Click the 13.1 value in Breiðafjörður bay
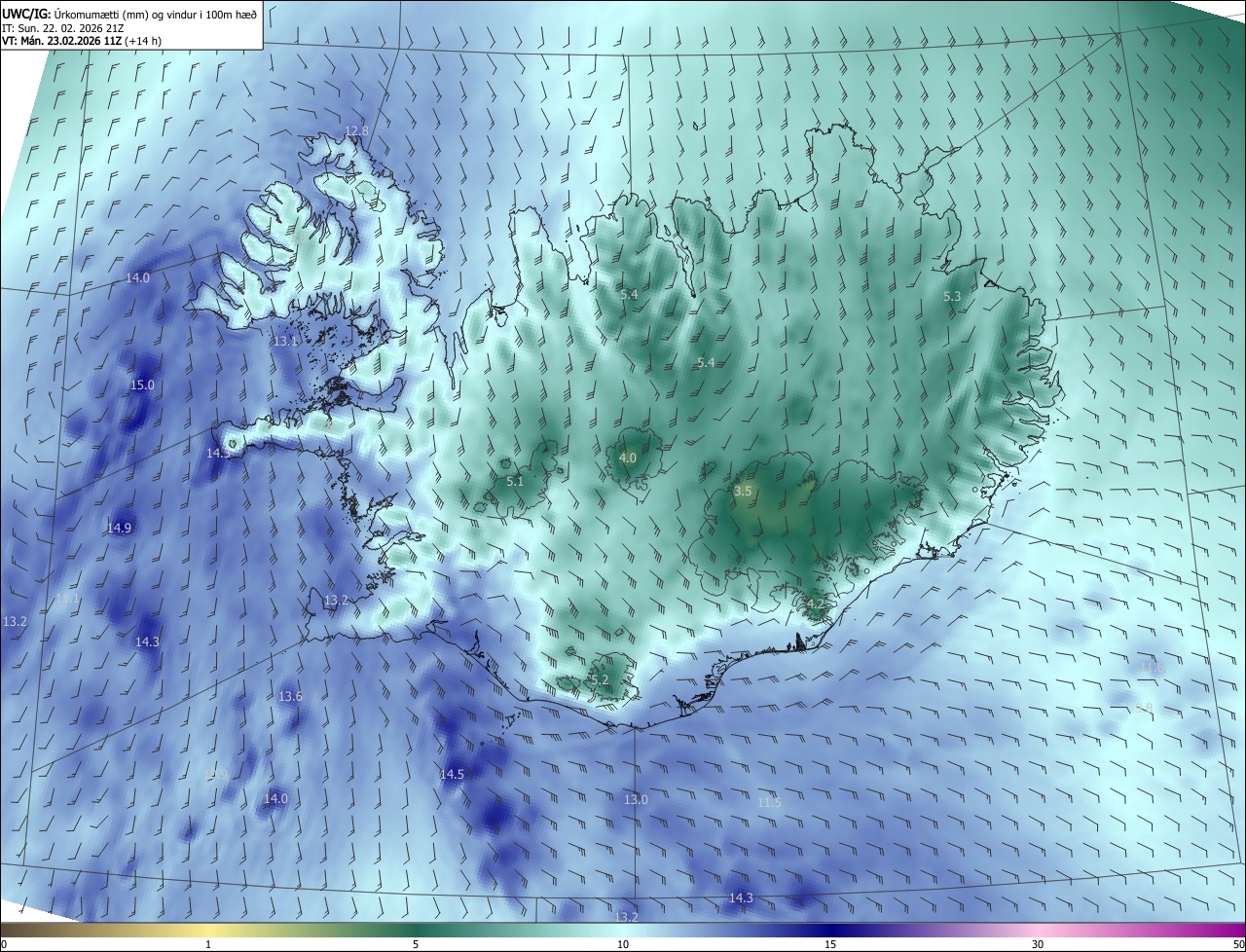 (284, 341)
